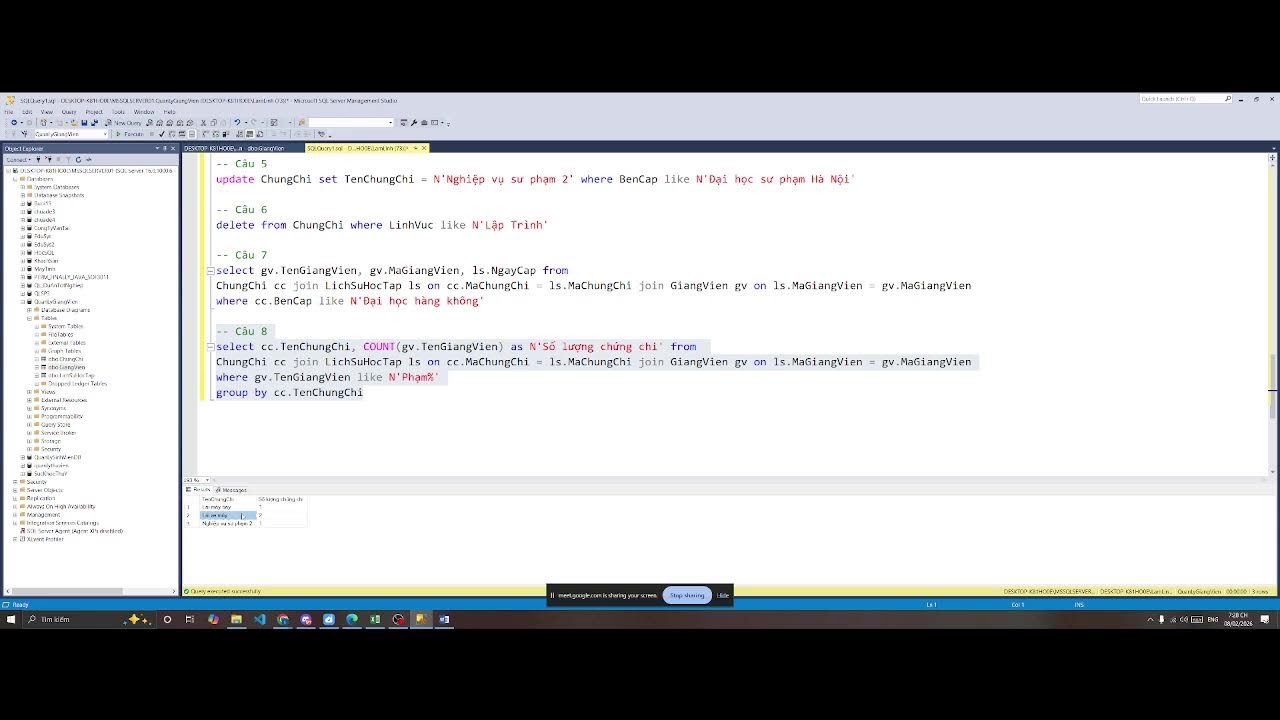The image size is (1280, 720).
Task: Open Word from the taskbar
Action: coord(444,619)
